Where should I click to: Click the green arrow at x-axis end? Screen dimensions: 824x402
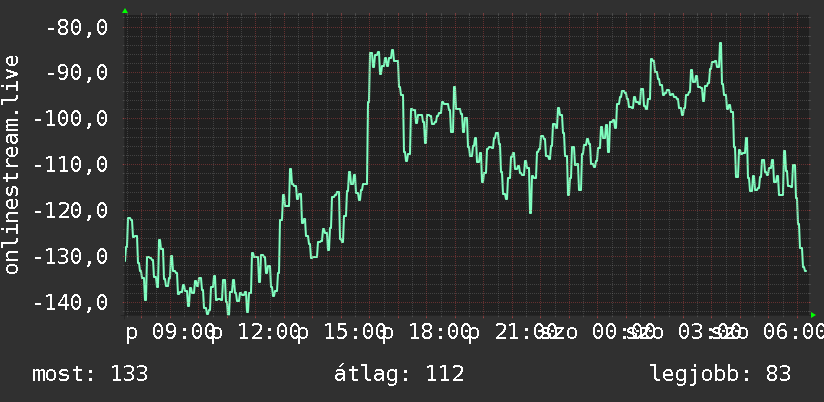813,315
